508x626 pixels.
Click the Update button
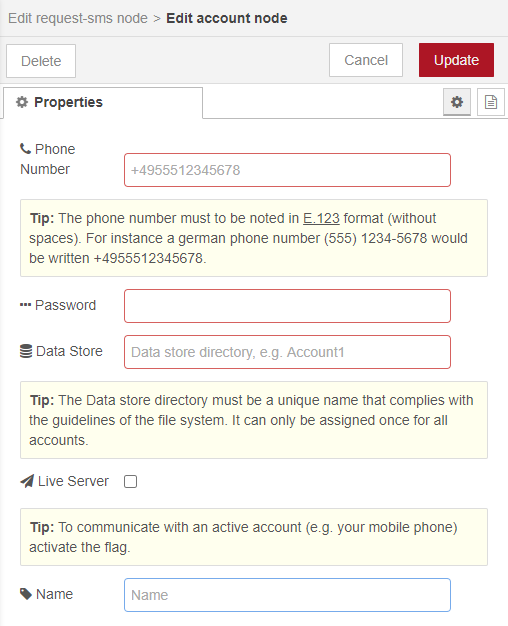click(x=456, y=60)
